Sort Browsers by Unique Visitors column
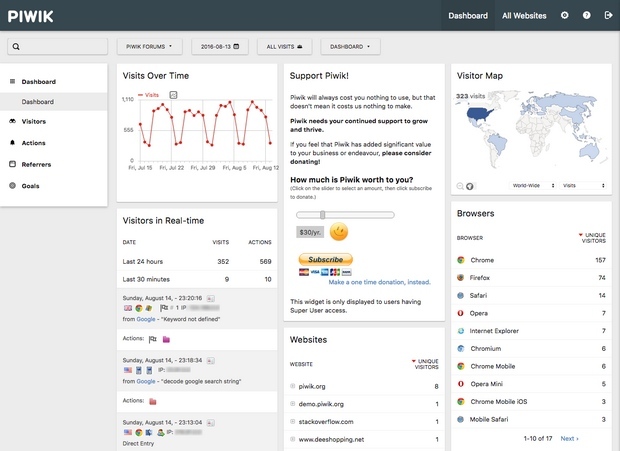 pos(592,238)
